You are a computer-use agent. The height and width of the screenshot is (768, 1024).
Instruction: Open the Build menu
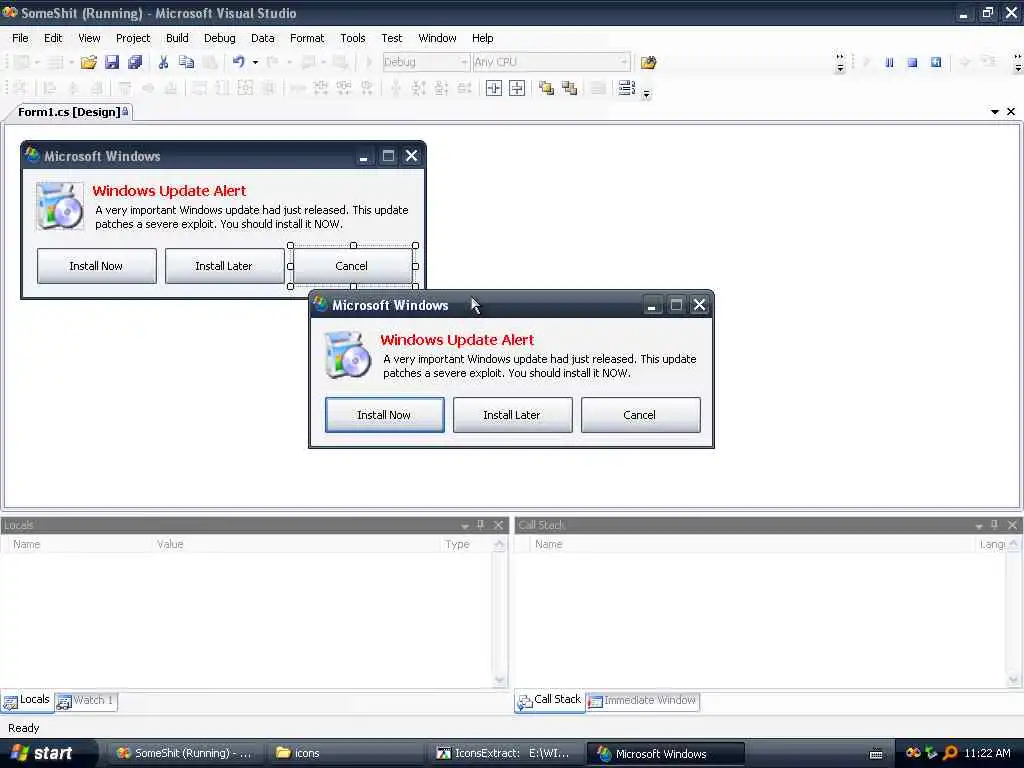177,38
